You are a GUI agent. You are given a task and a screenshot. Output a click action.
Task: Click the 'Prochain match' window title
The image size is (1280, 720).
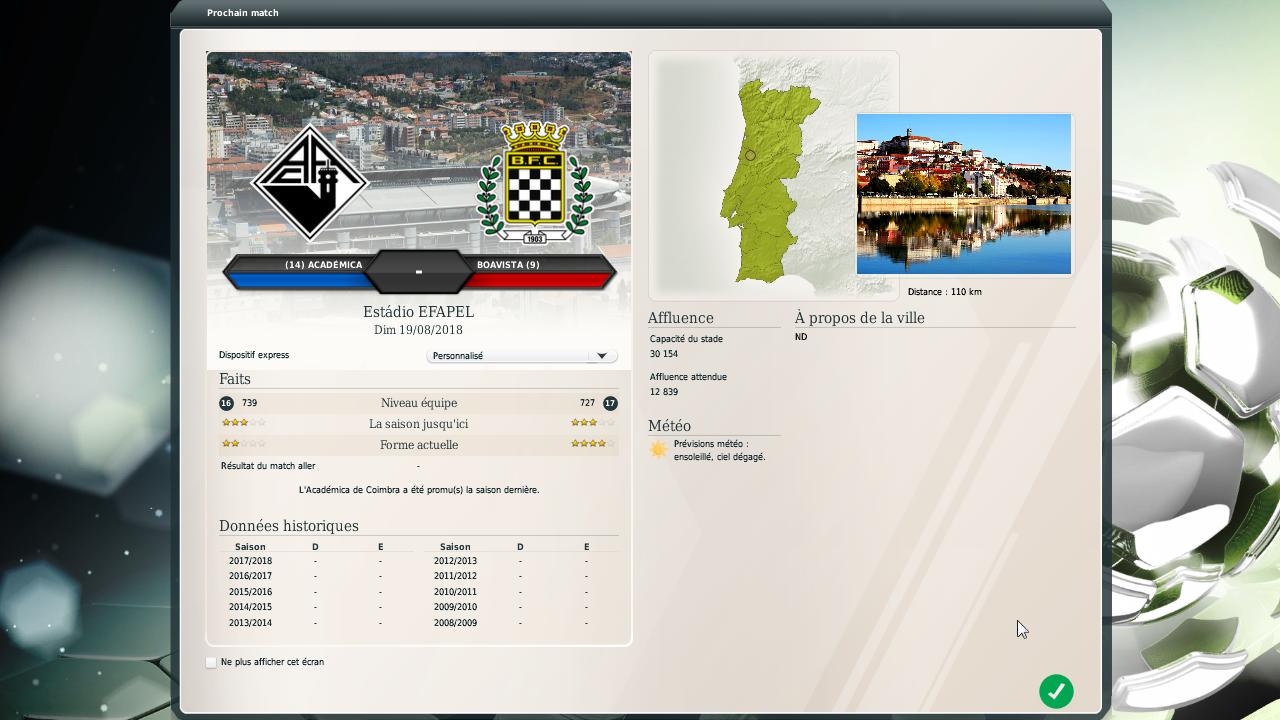click(x=243, y=13)
